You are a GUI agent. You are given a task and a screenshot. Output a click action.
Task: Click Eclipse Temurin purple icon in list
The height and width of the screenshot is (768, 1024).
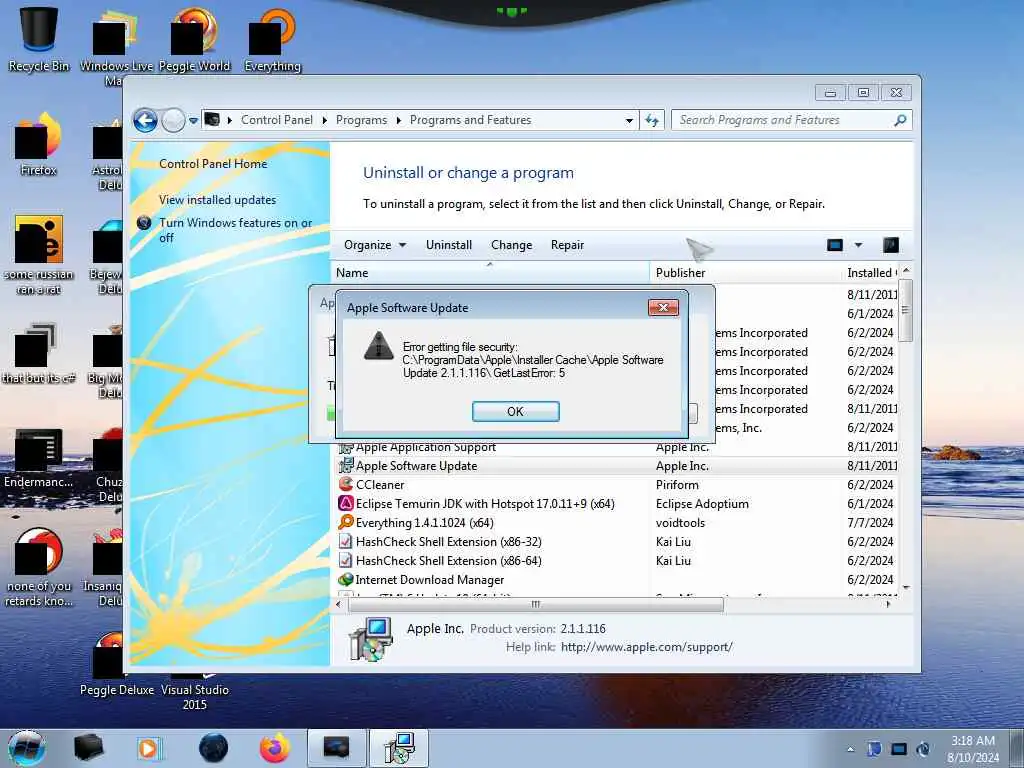pos(345,503)
